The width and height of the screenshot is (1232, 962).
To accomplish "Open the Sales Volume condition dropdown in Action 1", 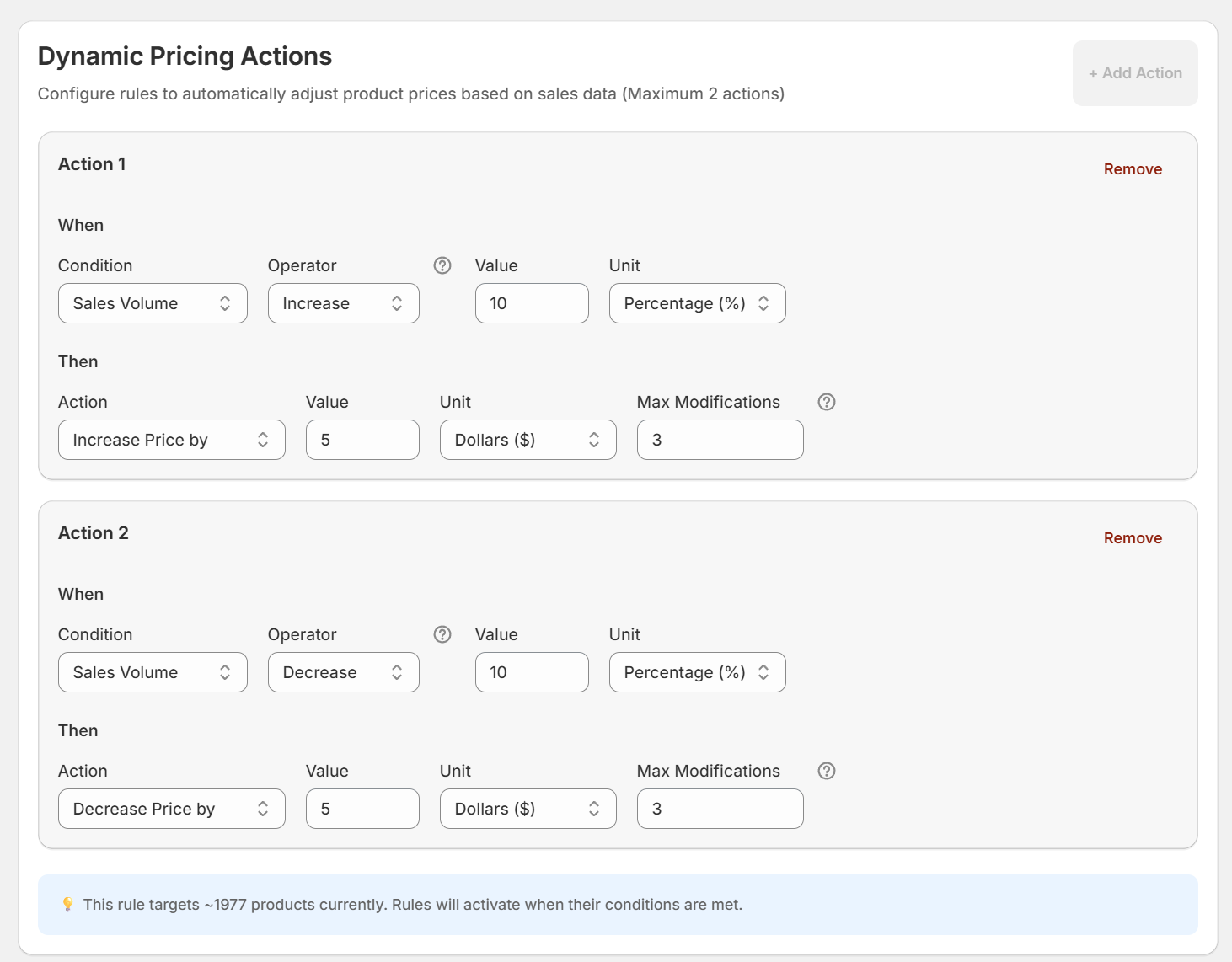I will click(153, 303).
